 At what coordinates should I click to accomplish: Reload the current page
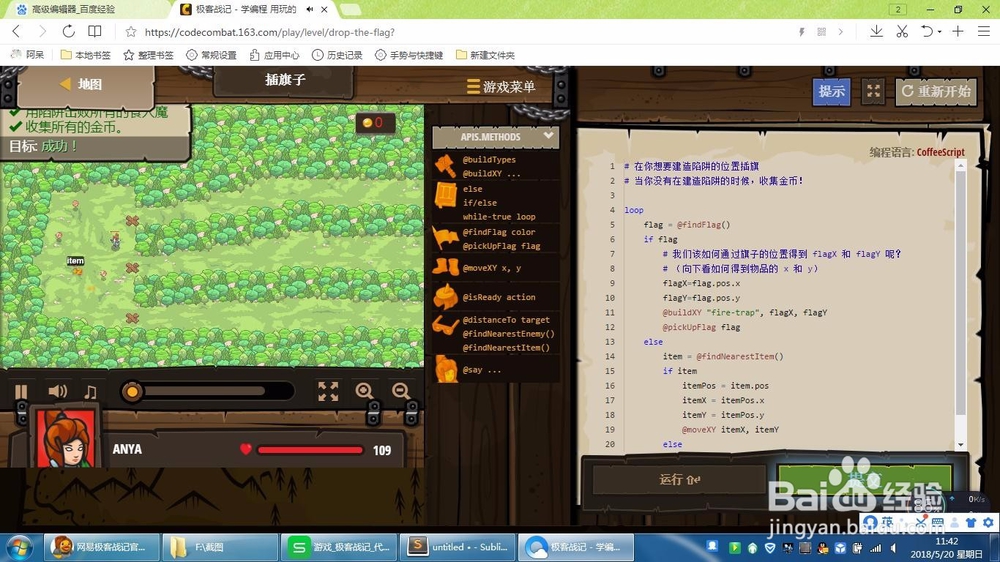click(x=68, y=31)
